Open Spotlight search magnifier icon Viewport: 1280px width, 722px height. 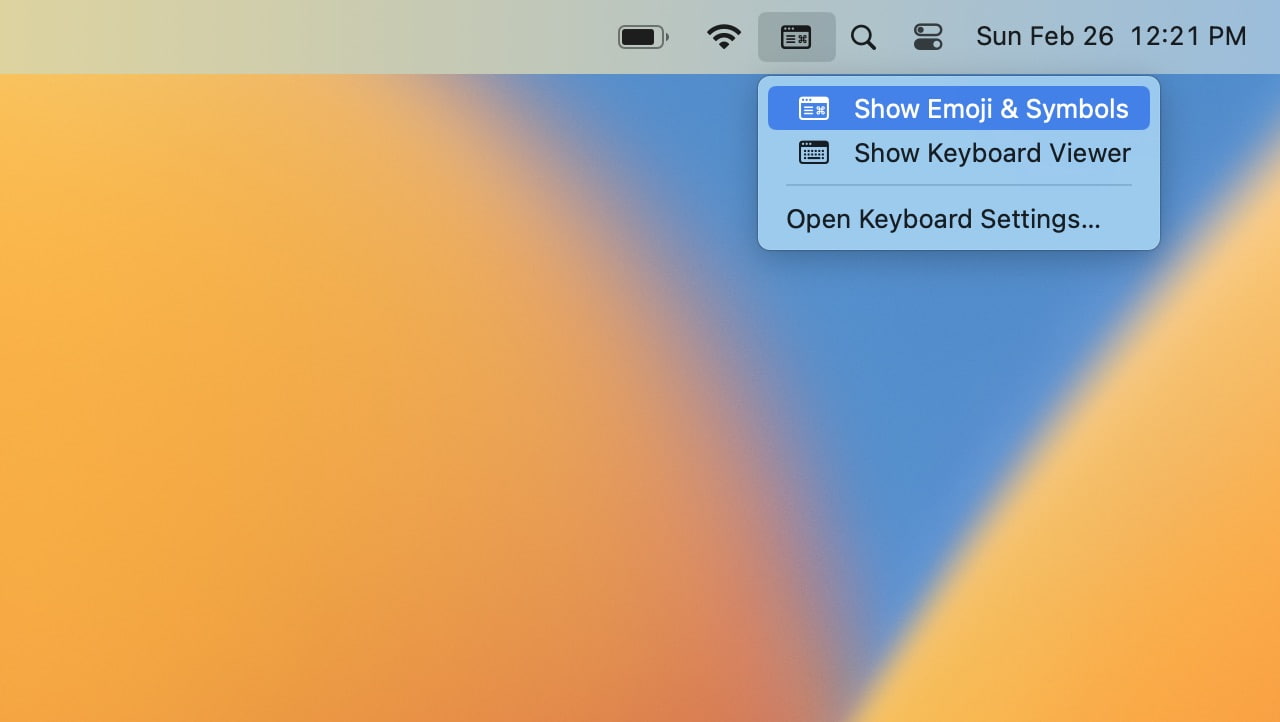tap(863, 36)
